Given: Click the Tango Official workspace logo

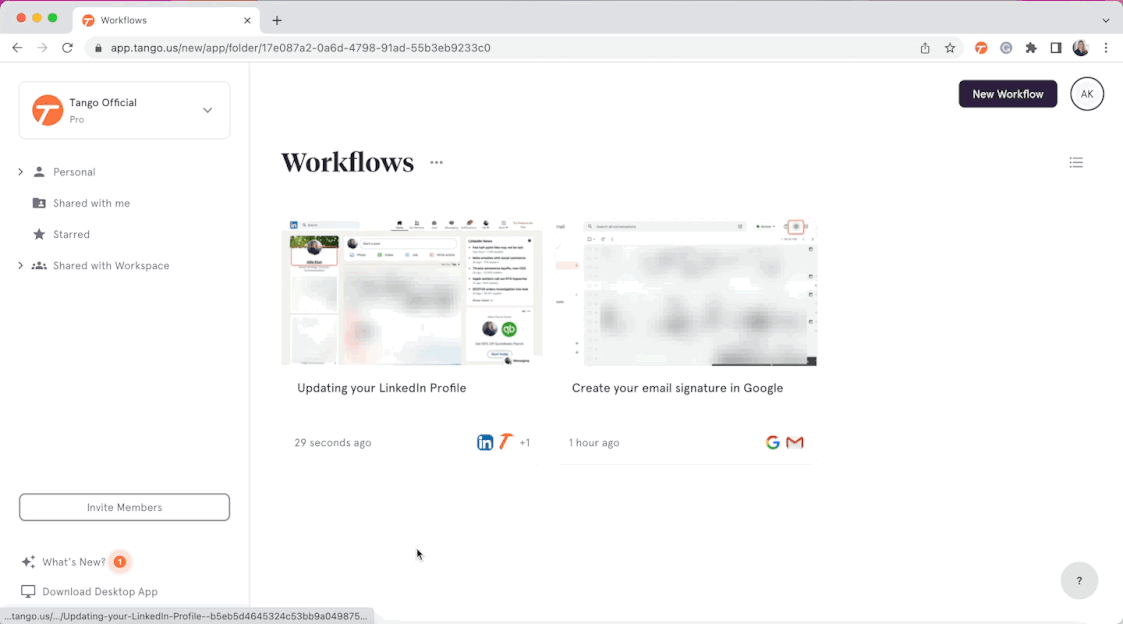Looking at the screenshot, I should [x=47, y=110].
